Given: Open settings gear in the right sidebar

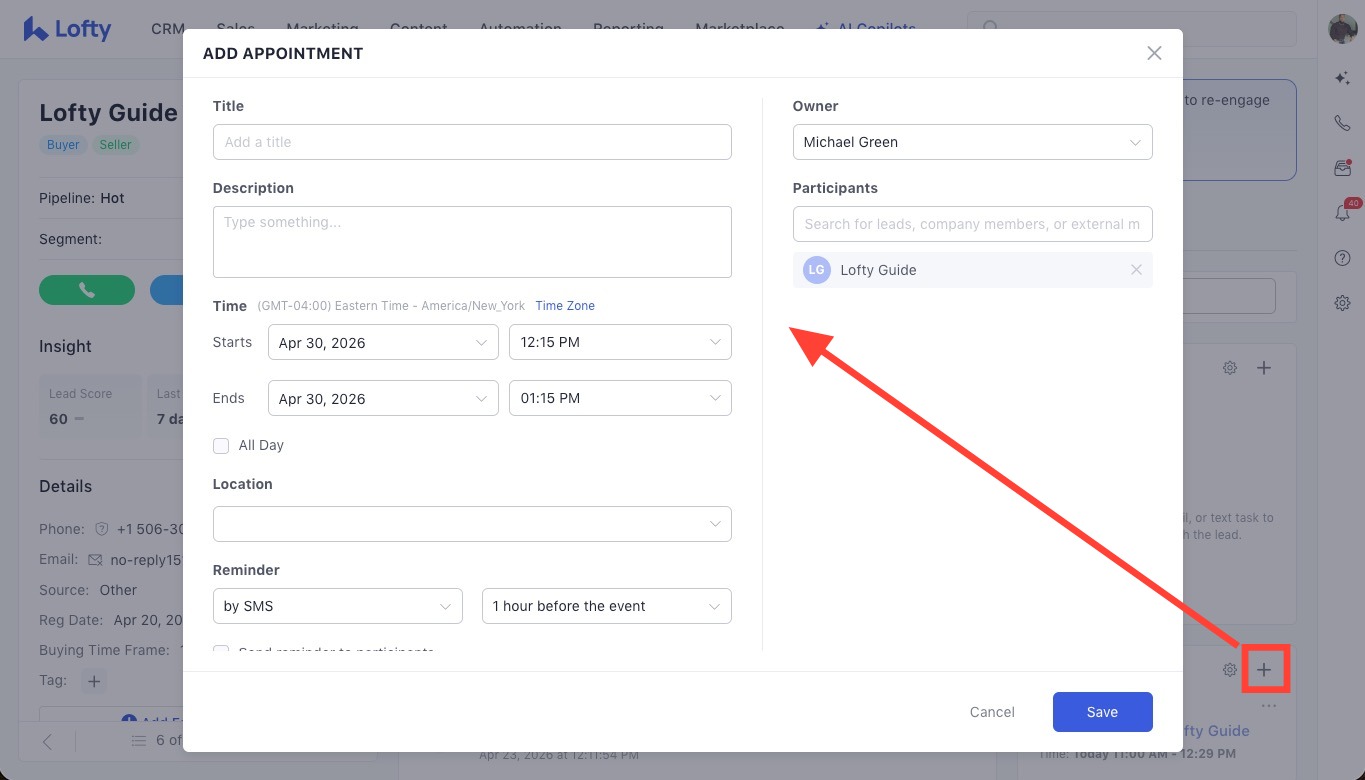Looking at the screenshot, I should pos(1342,303).
